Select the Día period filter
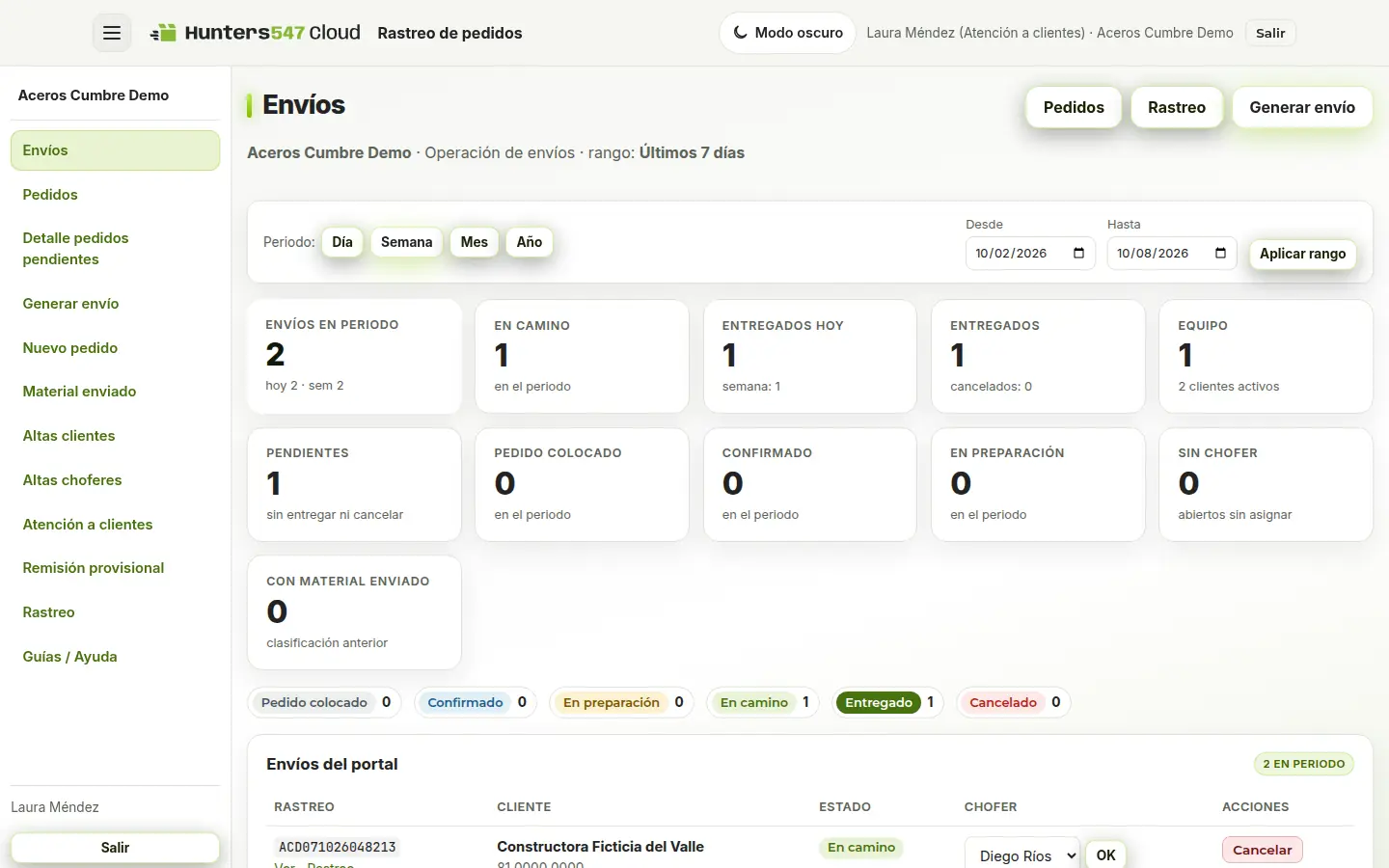Image resolution: width=1389 pixels, height=868 pixels. click(x=342, y=242)
